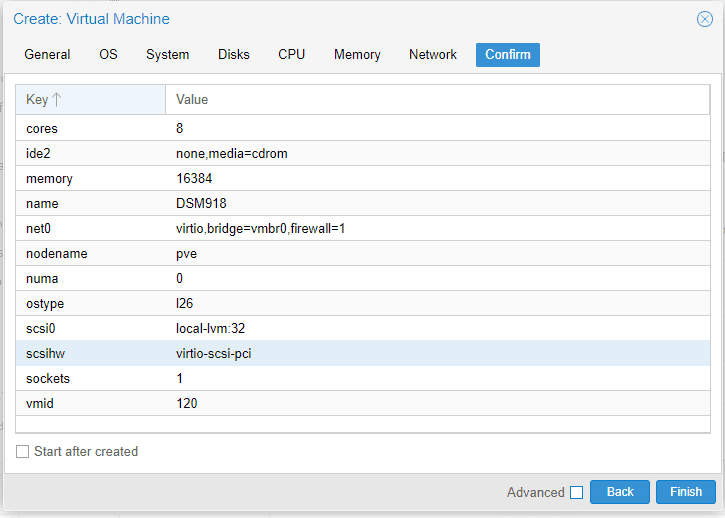Select the cores row
Image resolution: width=725 pixels, height=518 pixels.
(363, 128)
